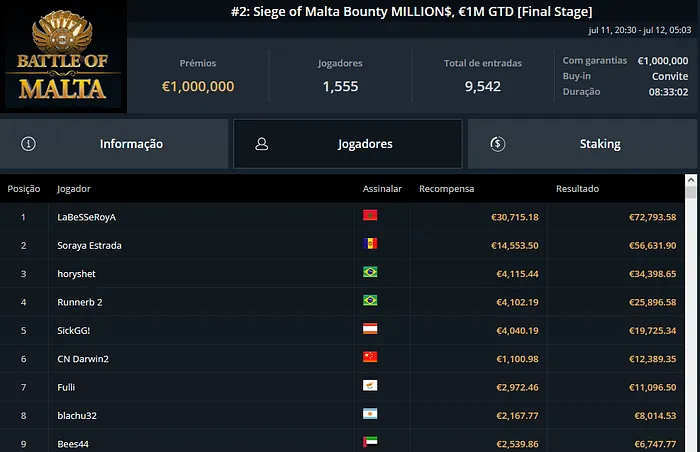Click the €56,631.90 result value
700x452 pixels.
tap(653, 246)
